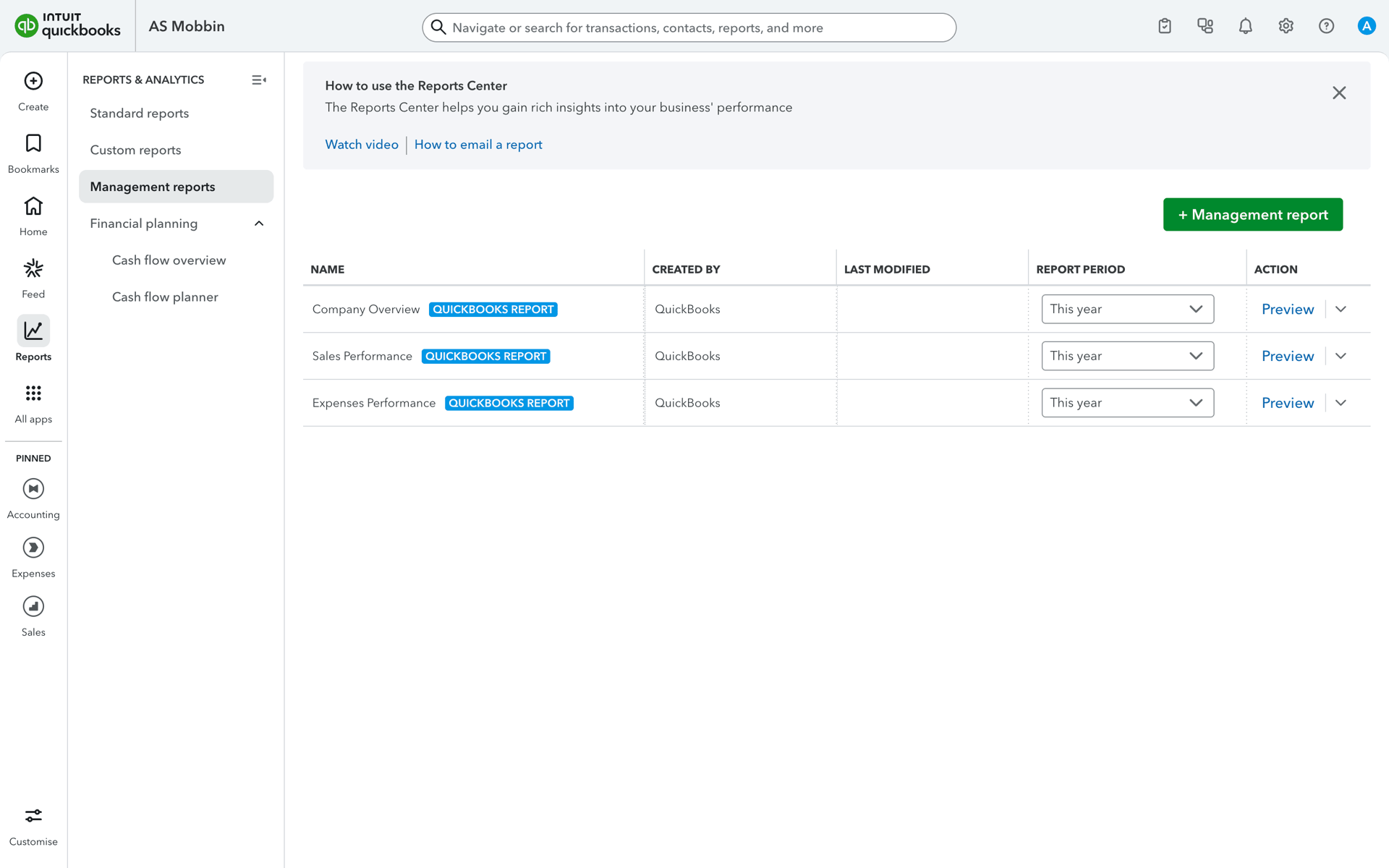Viewport: 1389px width, 868px height.
Task: Click the CREATED BY column header
Action: tap(686, 269)
